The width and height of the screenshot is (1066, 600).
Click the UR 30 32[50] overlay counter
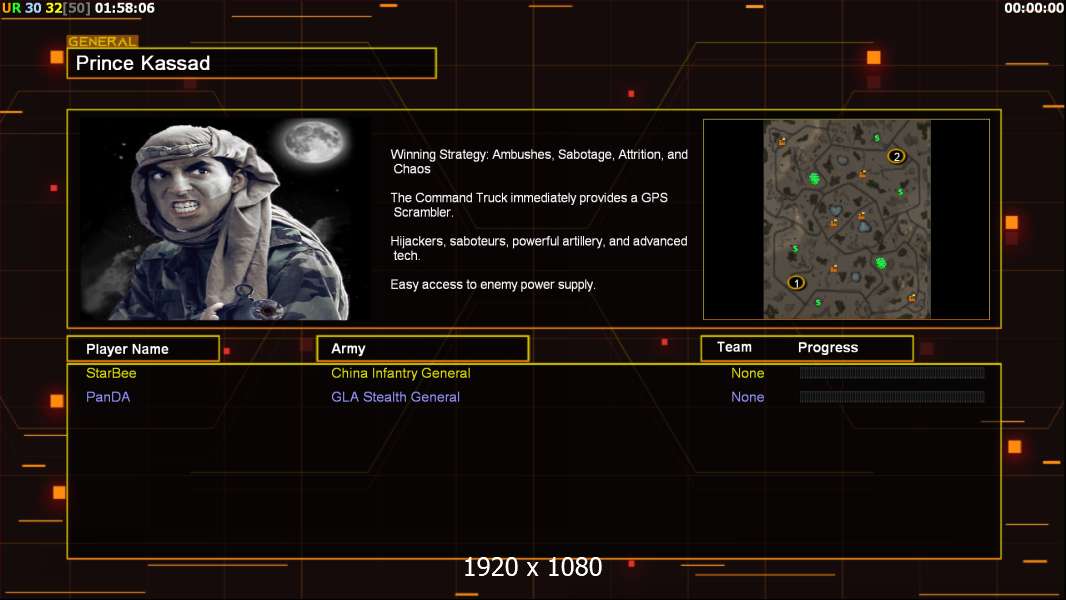click(x=46, y=8)
